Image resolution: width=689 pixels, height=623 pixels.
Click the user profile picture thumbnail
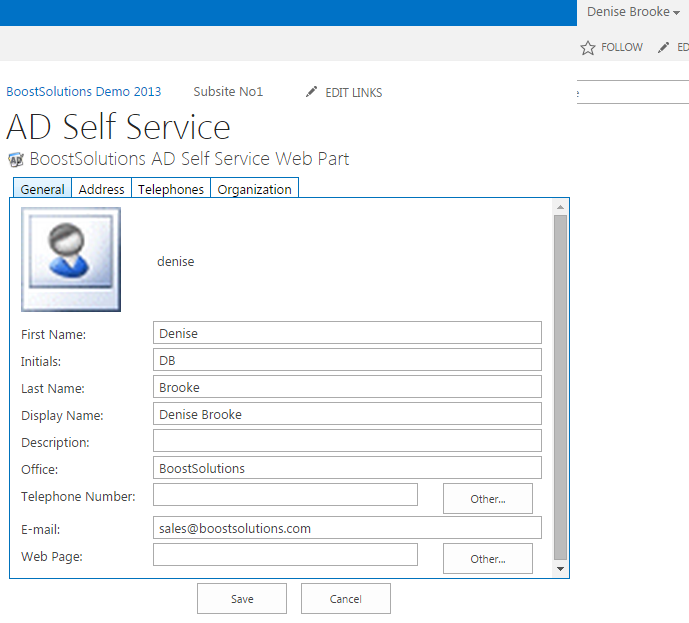[71, 260]
